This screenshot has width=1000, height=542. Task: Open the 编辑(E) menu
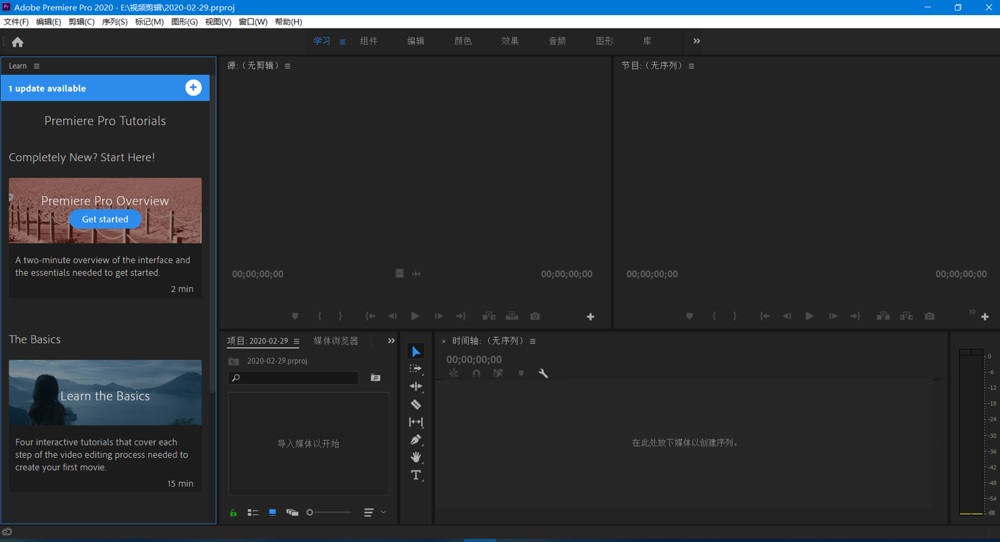click(x=48, y=22)
